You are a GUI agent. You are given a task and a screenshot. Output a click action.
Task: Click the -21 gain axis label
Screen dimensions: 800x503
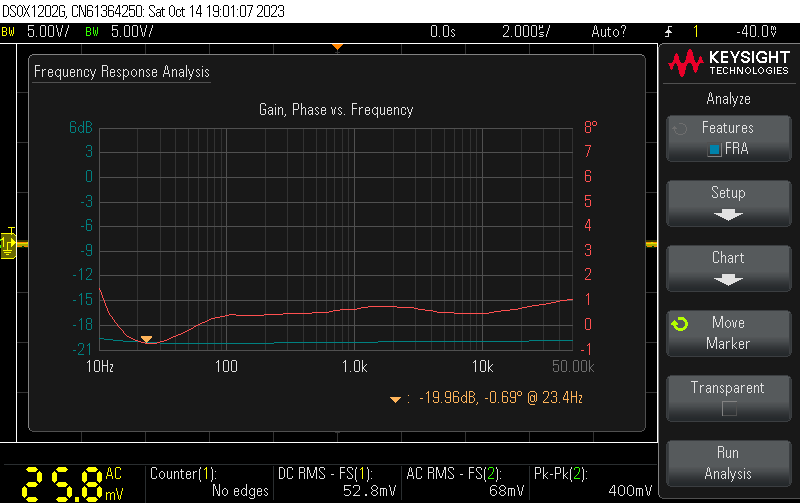(x=82, y=349)
